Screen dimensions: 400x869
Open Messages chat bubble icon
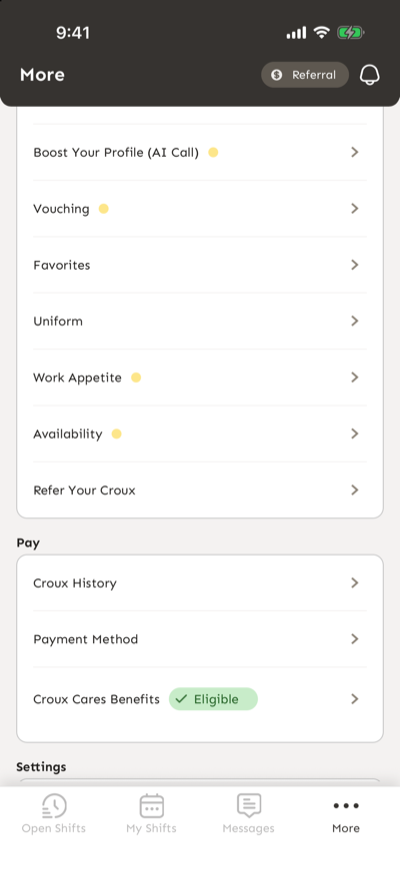tap(249, 806)
